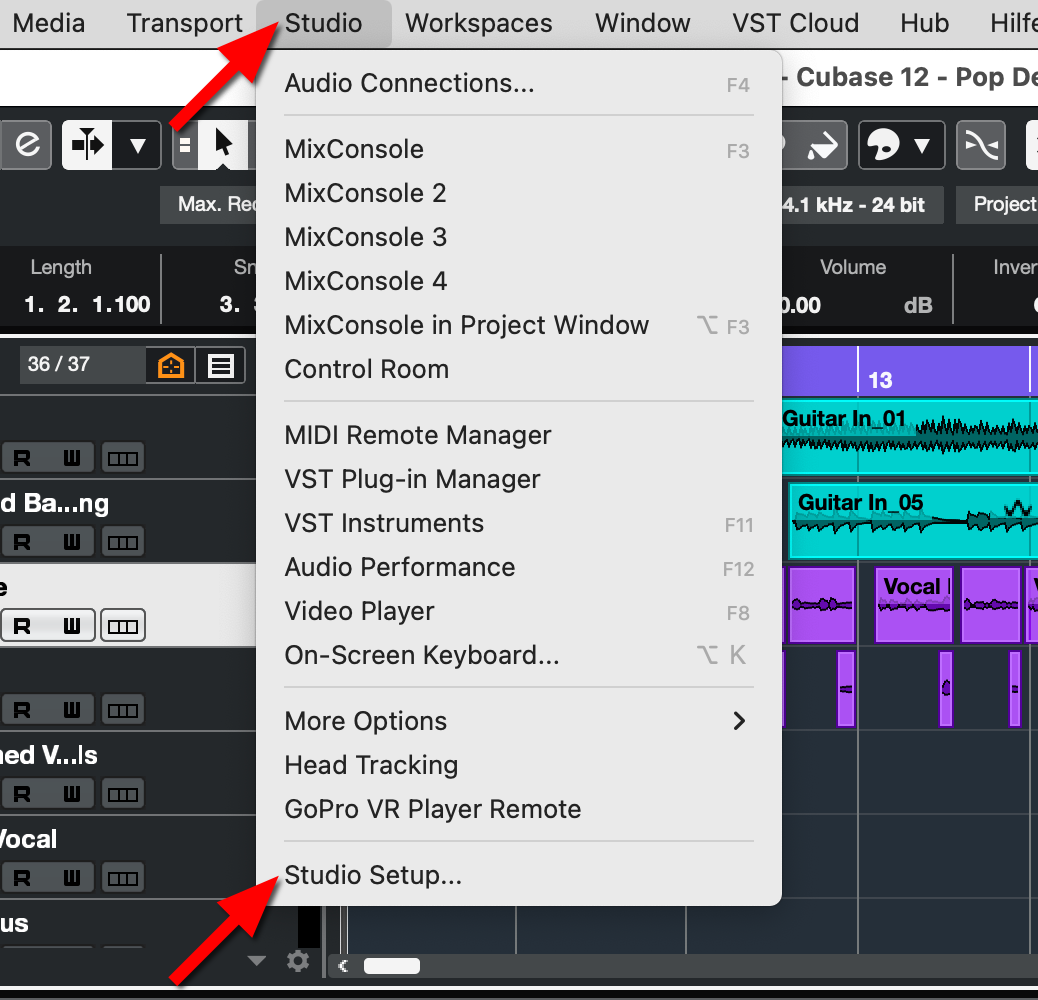The height and width of the screenshot is (1000, 1038).
Task: Click the orange track visibility house icon
Action: coord(170,365)
